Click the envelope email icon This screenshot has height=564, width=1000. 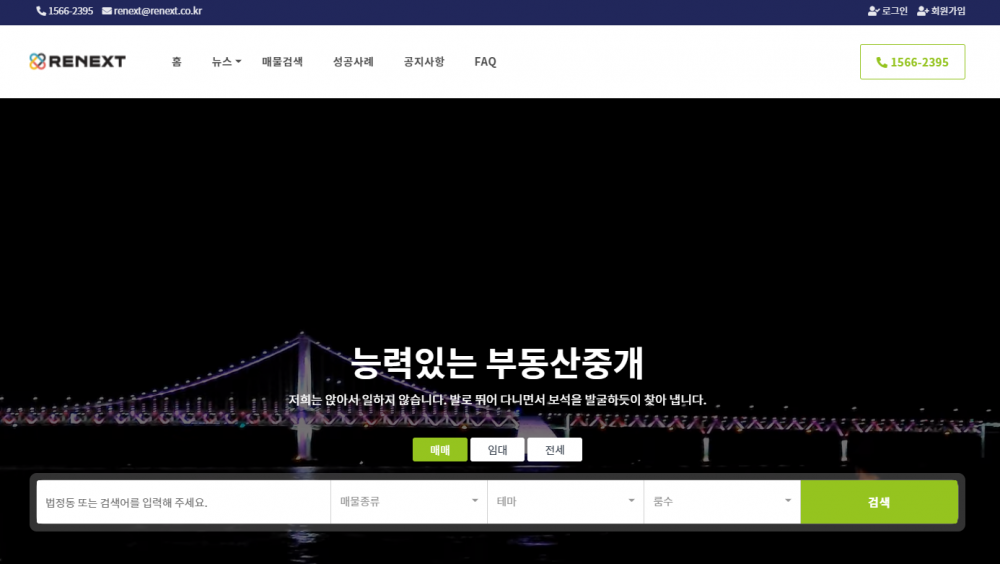click(x=107, y=11)
